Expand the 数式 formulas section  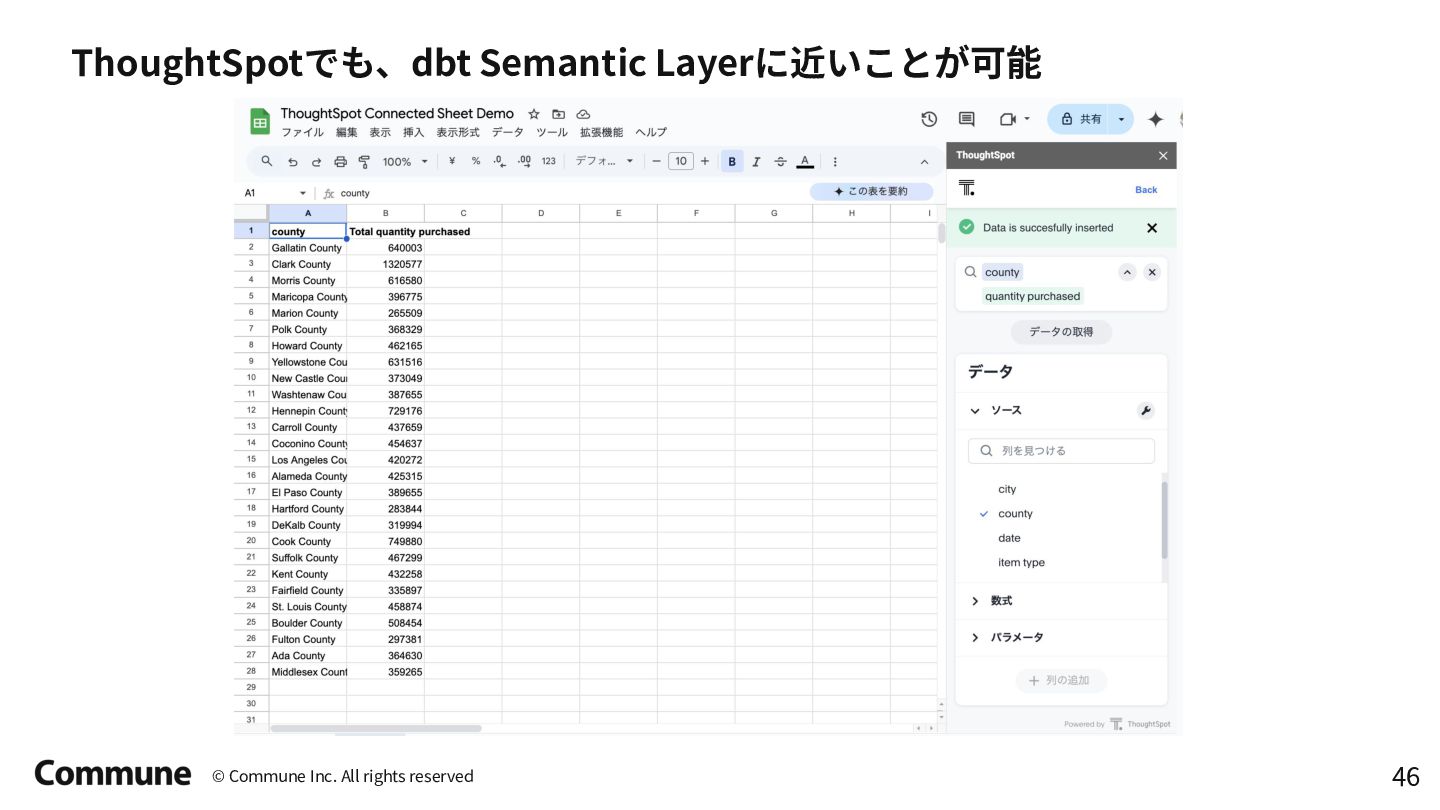(975, 601)
